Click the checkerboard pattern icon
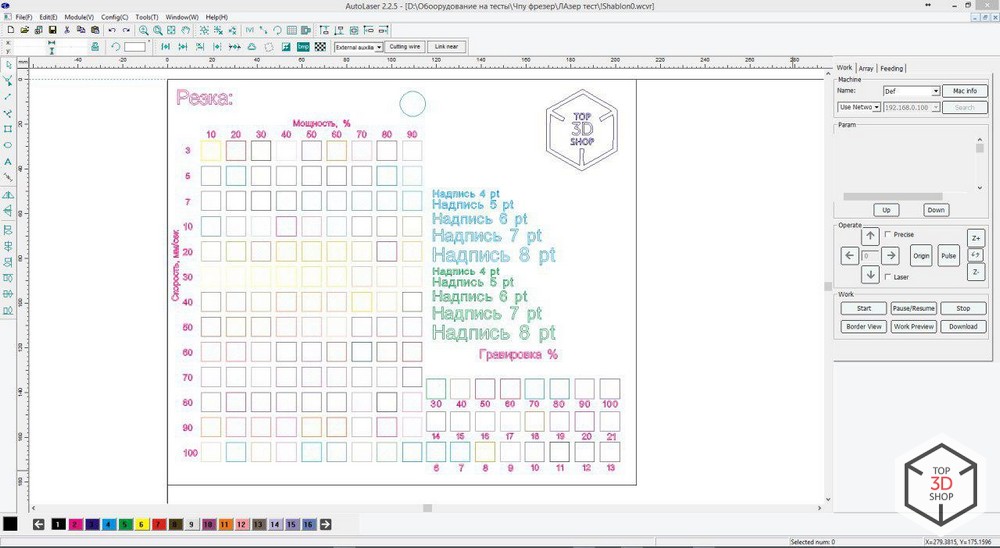 320,47
